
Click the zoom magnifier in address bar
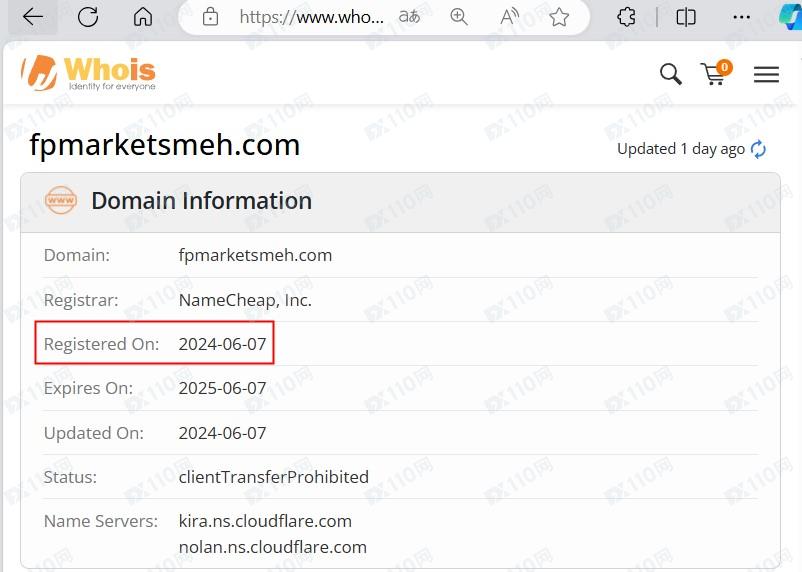[459, 17]
